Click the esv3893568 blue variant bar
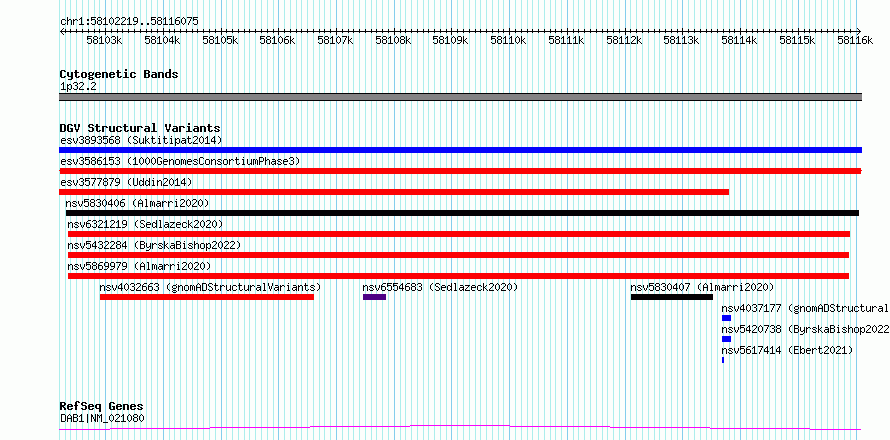This screenshot has height=440, width=890. coord(460,150)
